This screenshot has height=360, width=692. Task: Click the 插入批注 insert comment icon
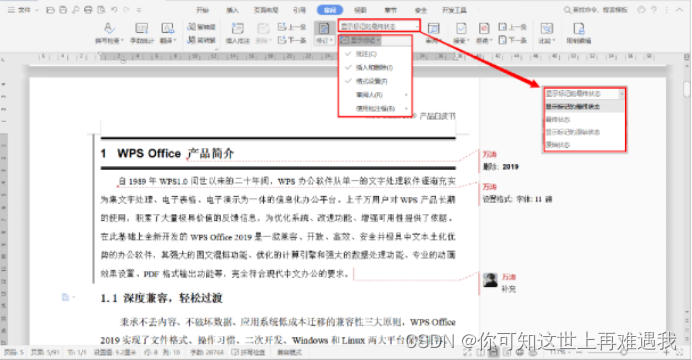(x=238, y=29)
